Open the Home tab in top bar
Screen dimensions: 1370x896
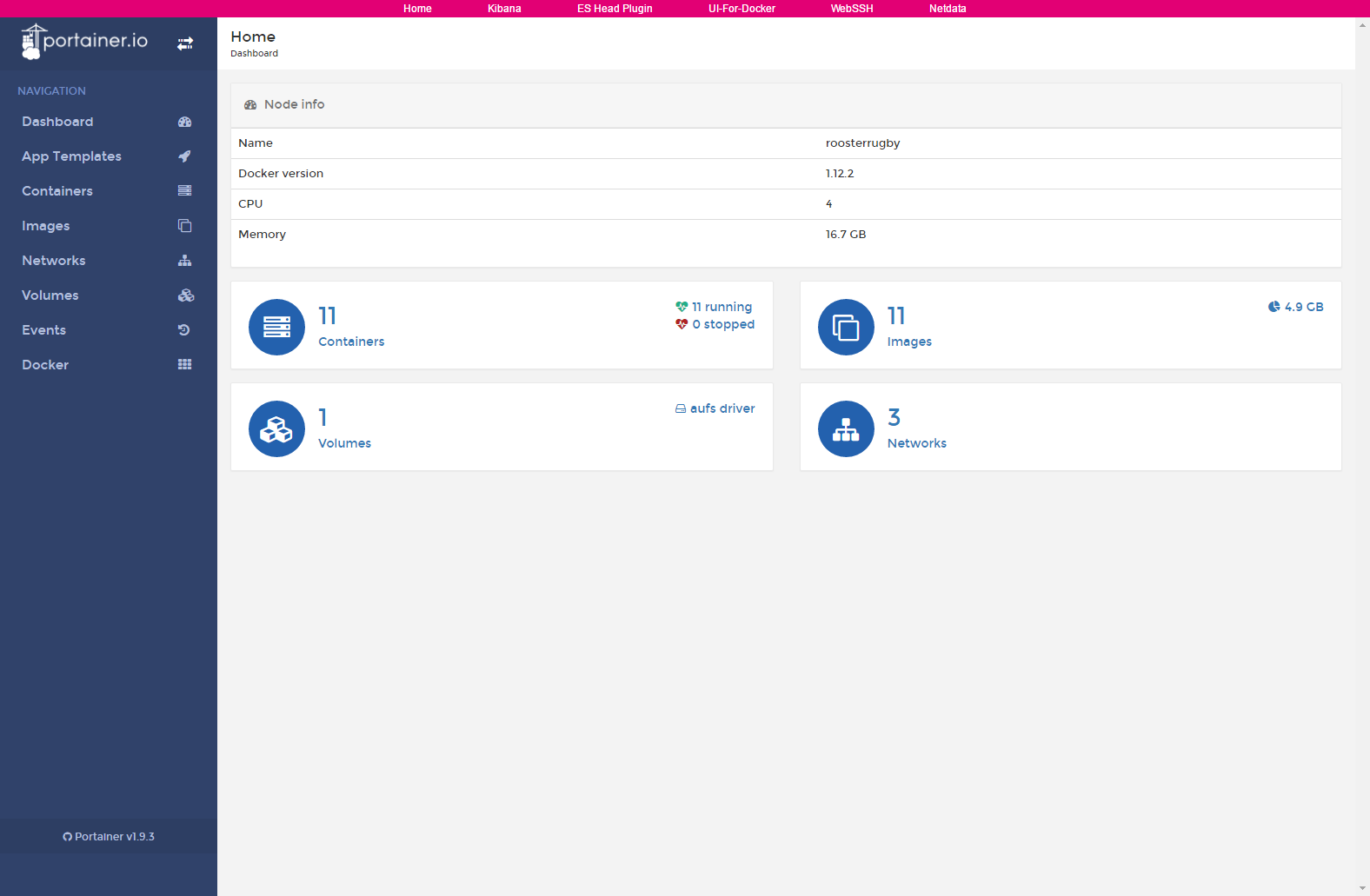(x=417, y=9)
